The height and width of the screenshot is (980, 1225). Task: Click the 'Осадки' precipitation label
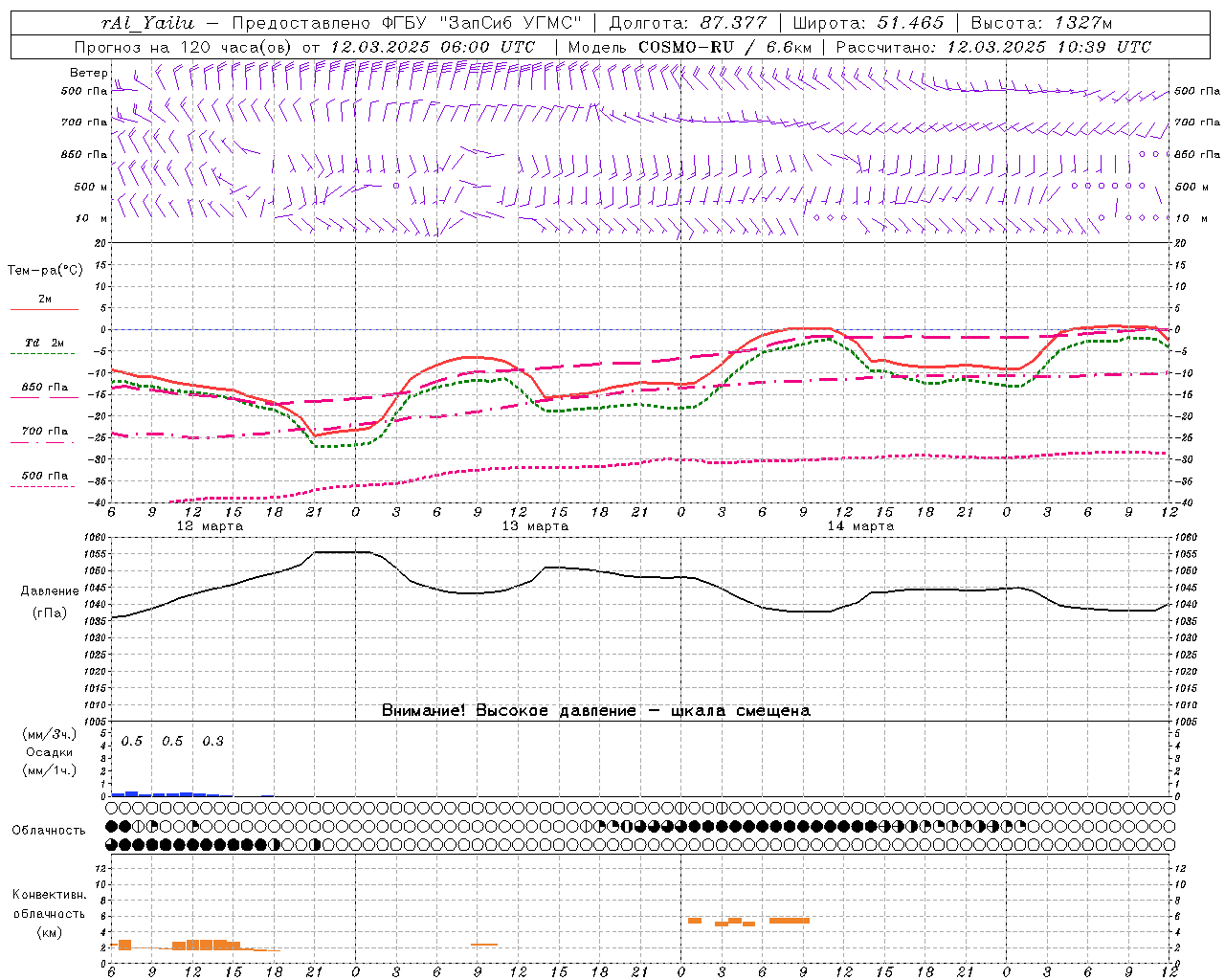pos(50,753)
